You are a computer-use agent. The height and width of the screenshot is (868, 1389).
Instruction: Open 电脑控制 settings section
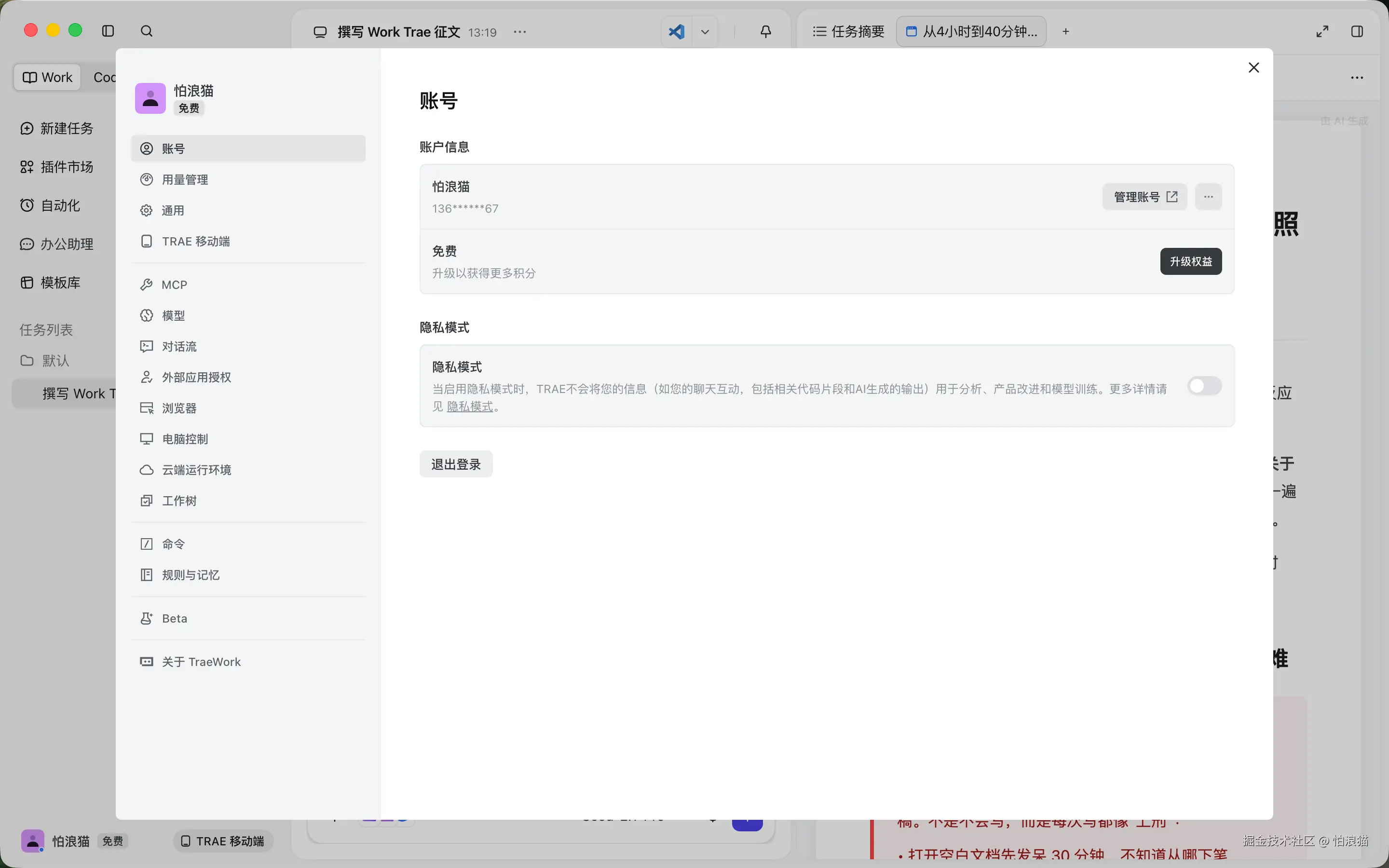click(248, 439)
